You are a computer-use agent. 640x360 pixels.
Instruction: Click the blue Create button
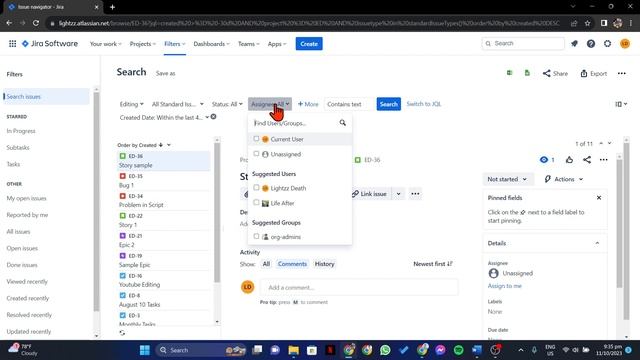point(309,44)
